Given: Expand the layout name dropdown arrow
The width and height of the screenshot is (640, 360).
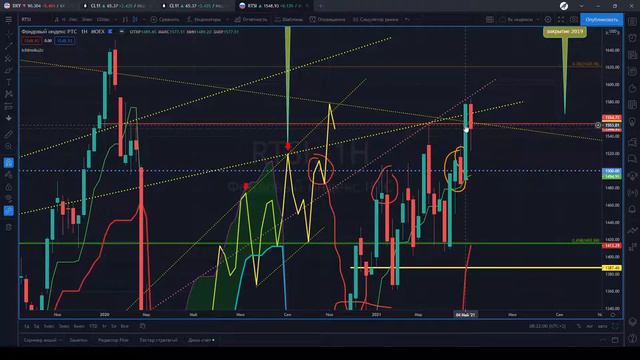Looking at the screenshot, I should pos(538,19).
